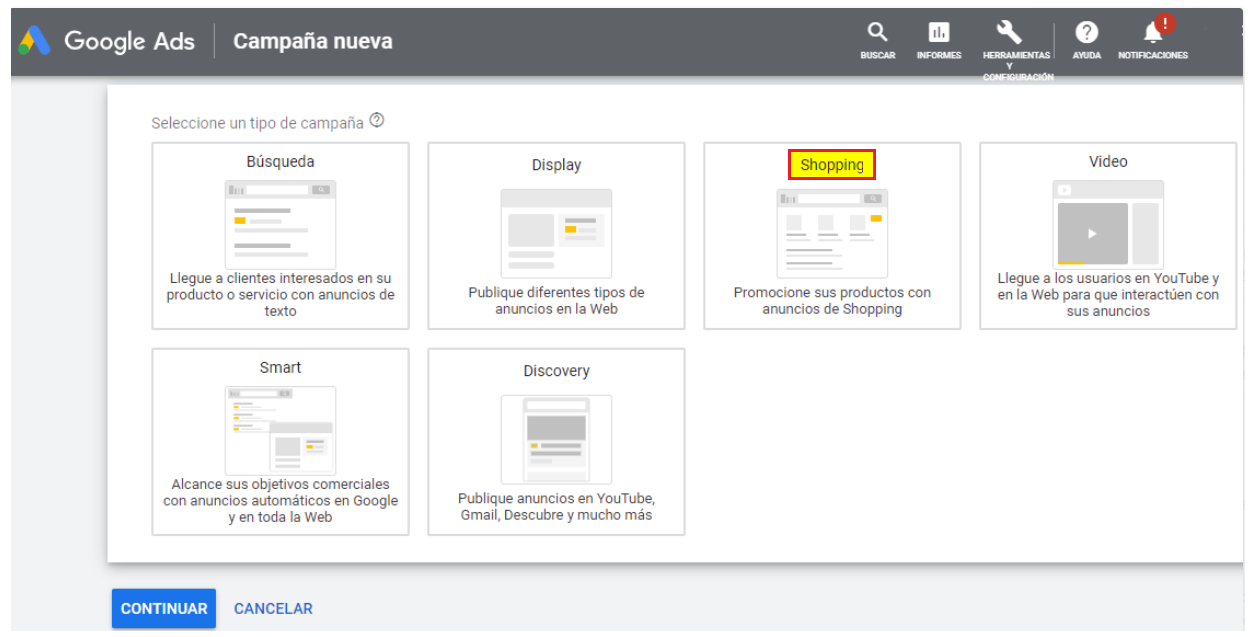Click the CONTINUAR button

pos(164,608)
